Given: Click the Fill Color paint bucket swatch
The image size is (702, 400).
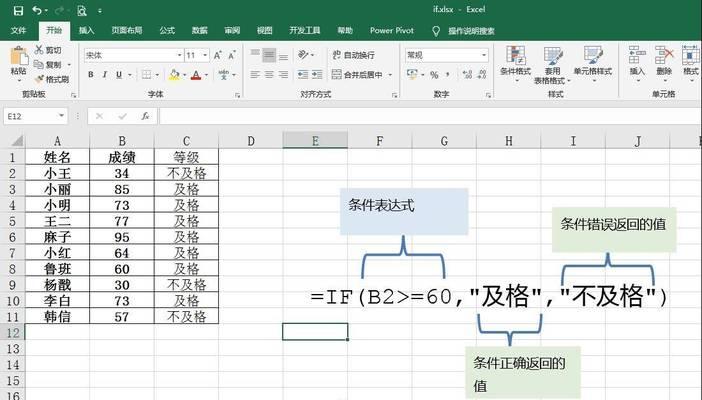Looking at the screenshot, I should (x=174, y=75).
